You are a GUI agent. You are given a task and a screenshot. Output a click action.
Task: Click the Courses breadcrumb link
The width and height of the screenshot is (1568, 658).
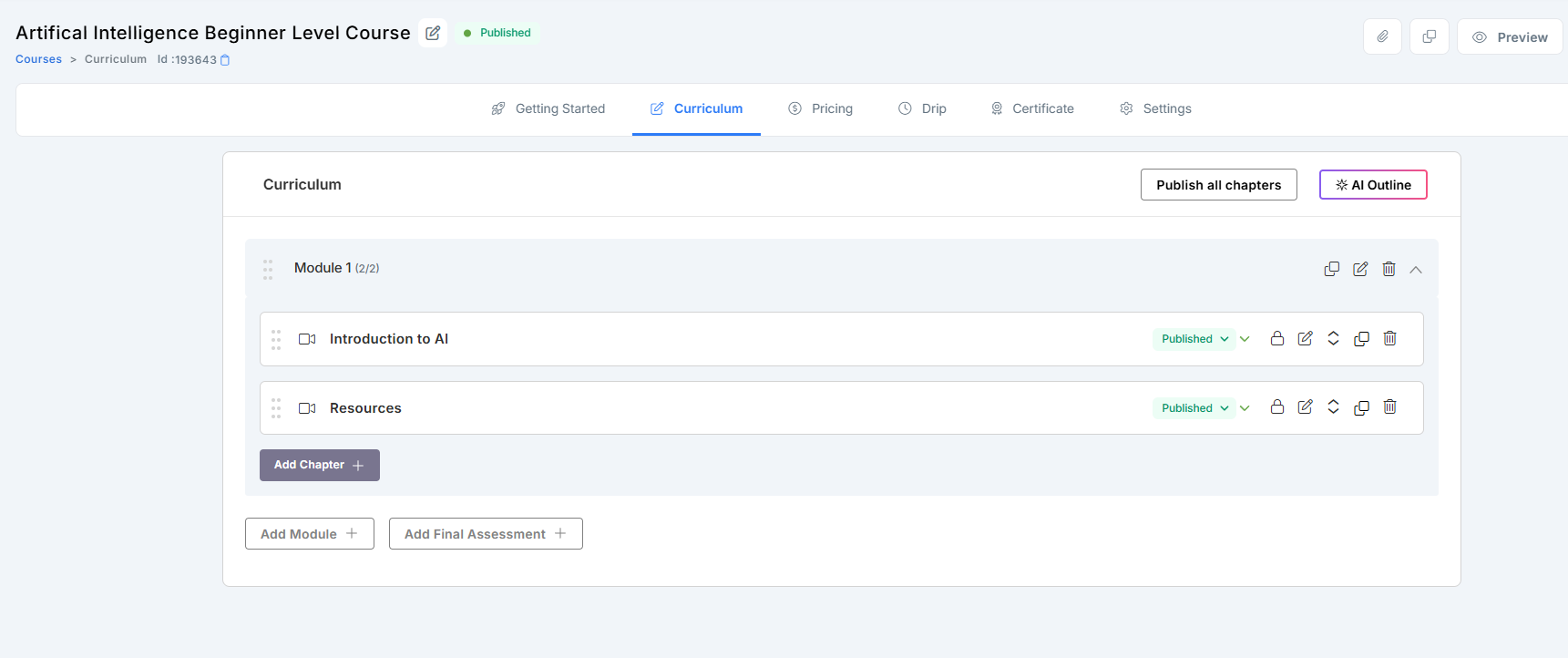tap(38, 59)
